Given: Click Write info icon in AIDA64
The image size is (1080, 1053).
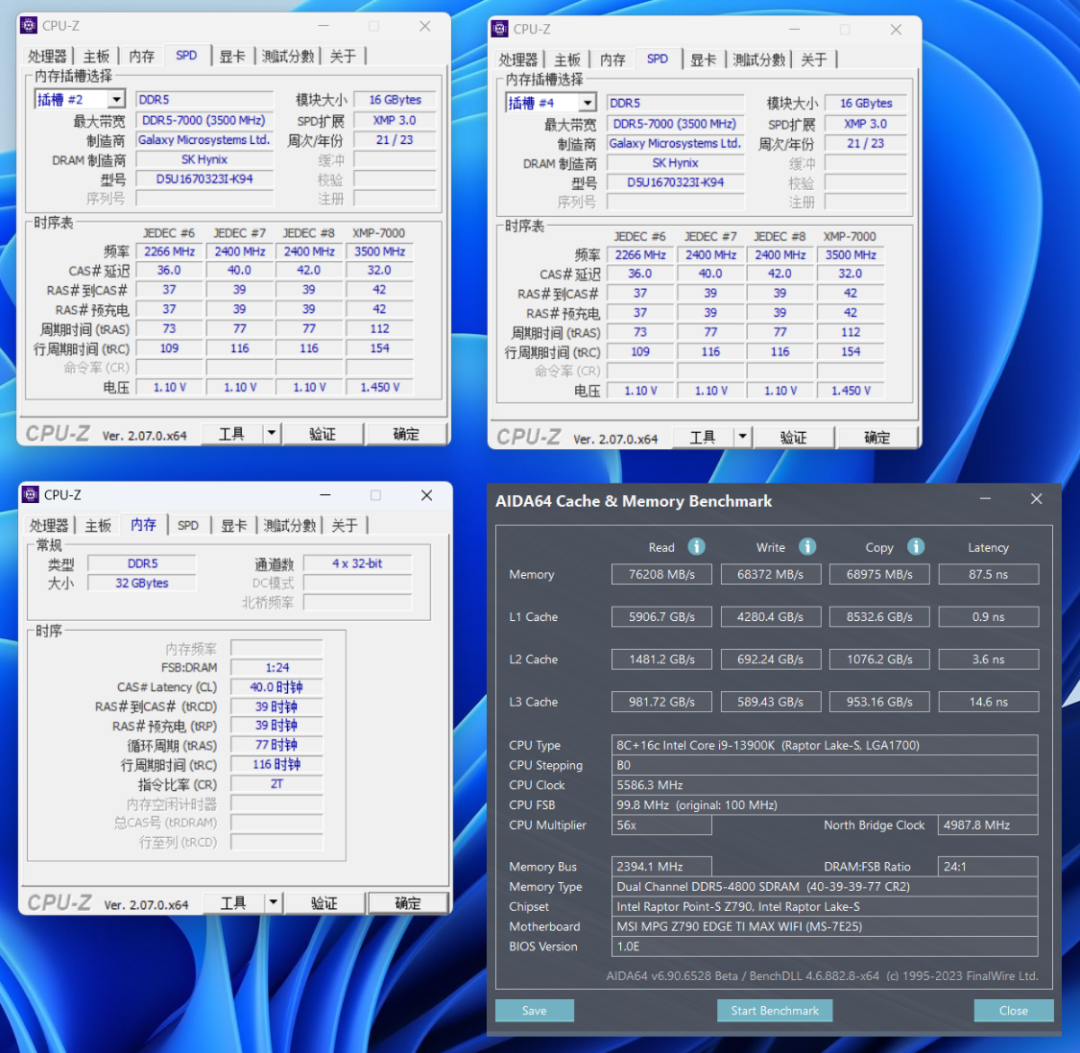Looking at the screenshot, I should (807, 547).
